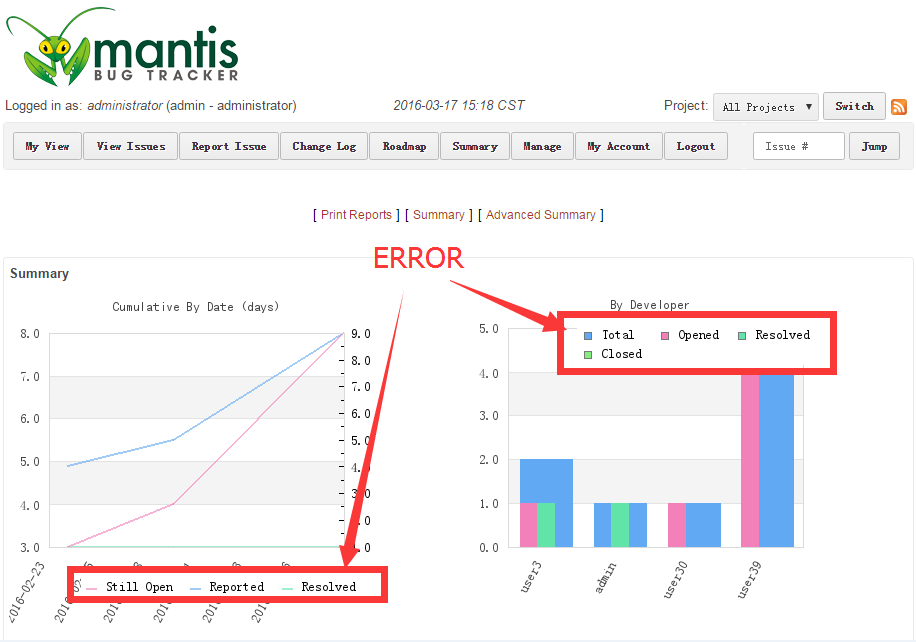Focus the Issue # input field
Image resolution: width=916 pixels, height=642 pixels.
[798, 146]
